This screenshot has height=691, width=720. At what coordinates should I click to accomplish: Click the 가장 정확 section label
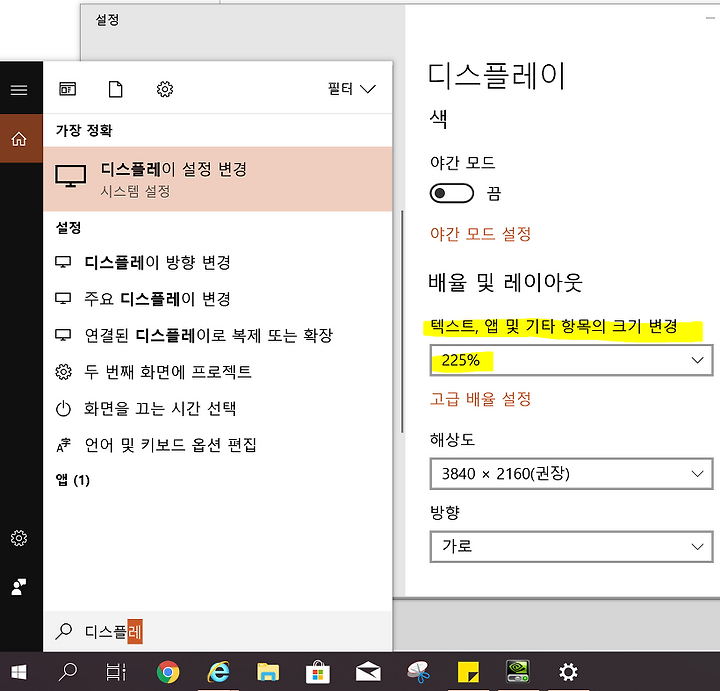coord(84,130)
